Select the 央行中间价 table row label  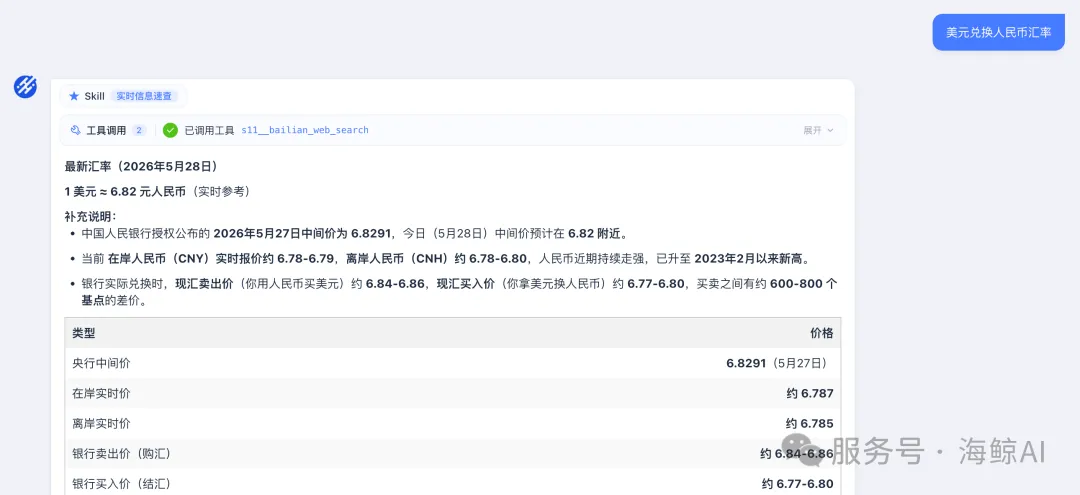click(101, 364)
